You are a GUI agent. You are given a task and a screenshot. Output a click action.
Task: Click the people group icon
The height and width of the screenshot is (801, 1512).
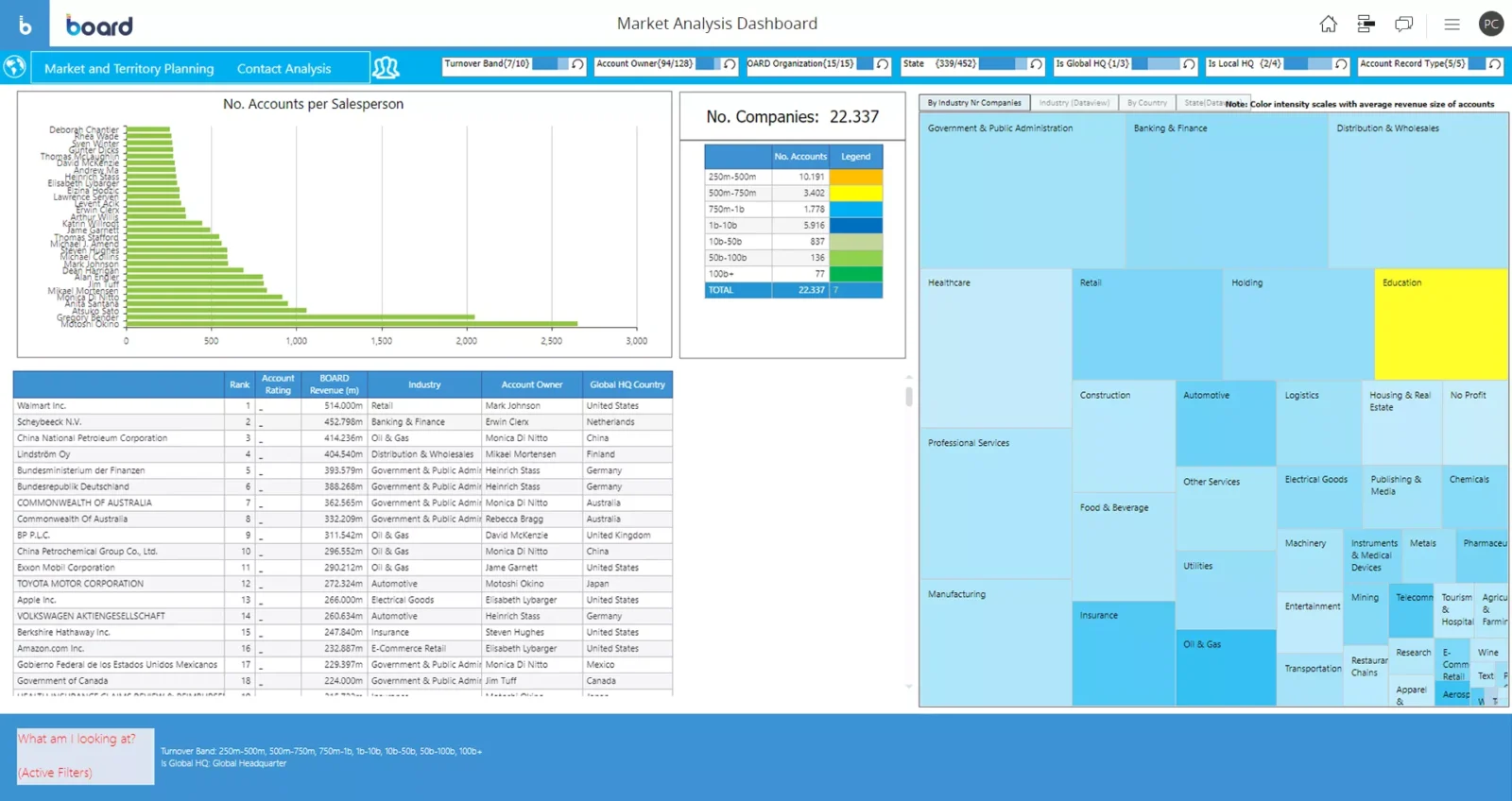pos(386,67)
